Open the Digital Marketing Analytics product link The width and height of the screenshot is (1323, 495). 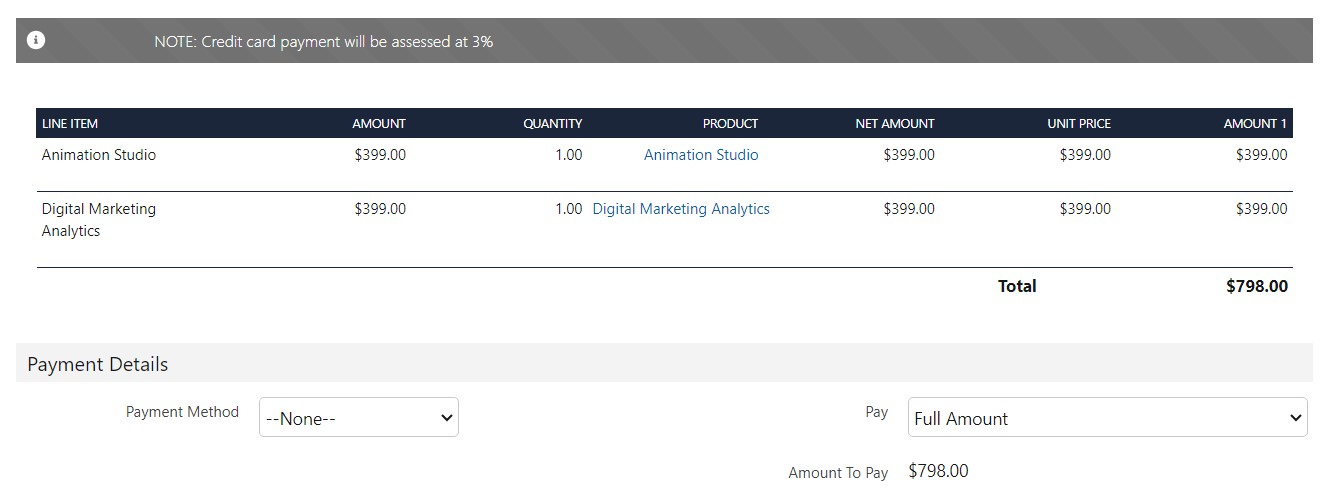681,209
